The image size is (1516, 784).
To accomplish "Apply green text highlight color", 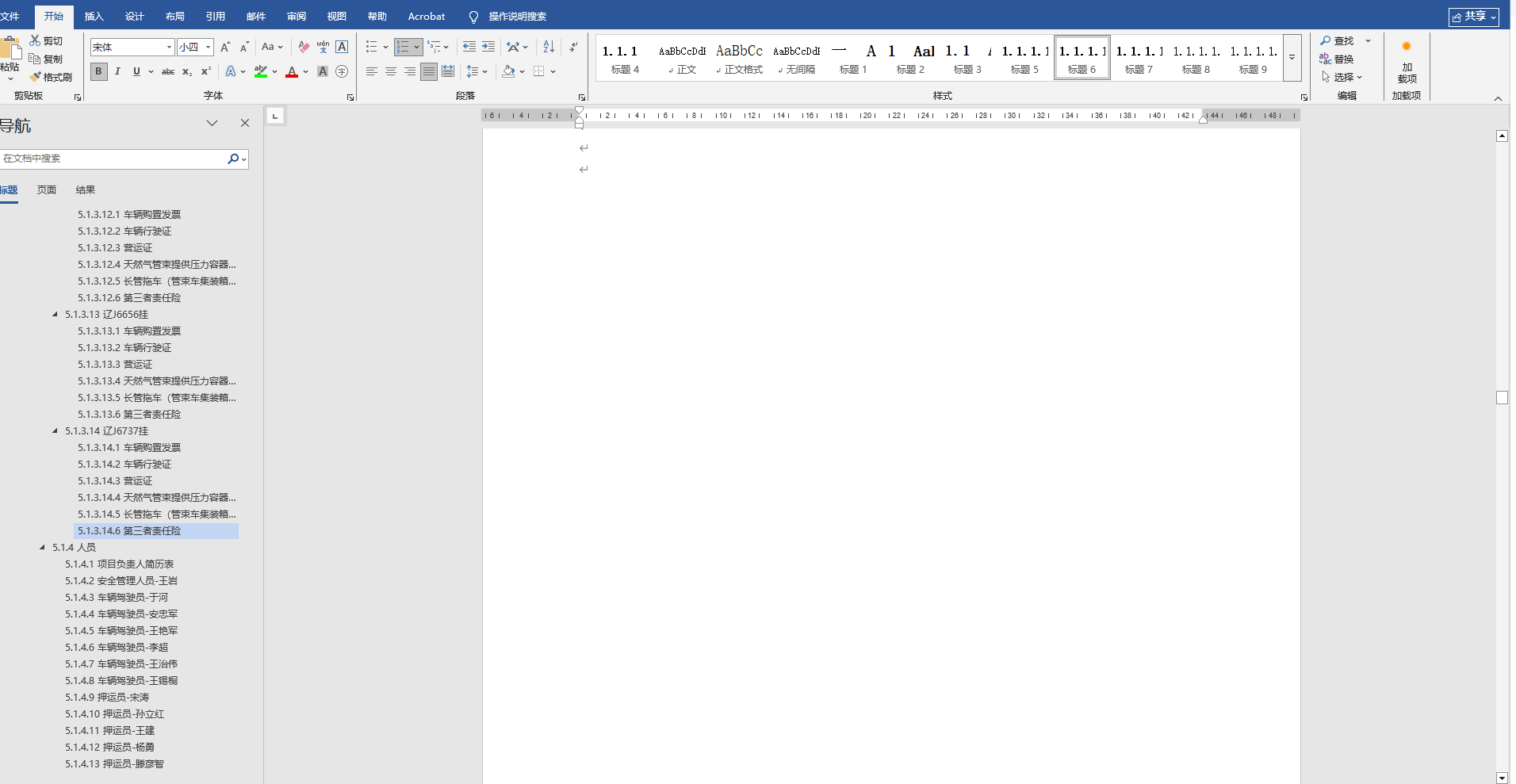I will tap(261, 71).
